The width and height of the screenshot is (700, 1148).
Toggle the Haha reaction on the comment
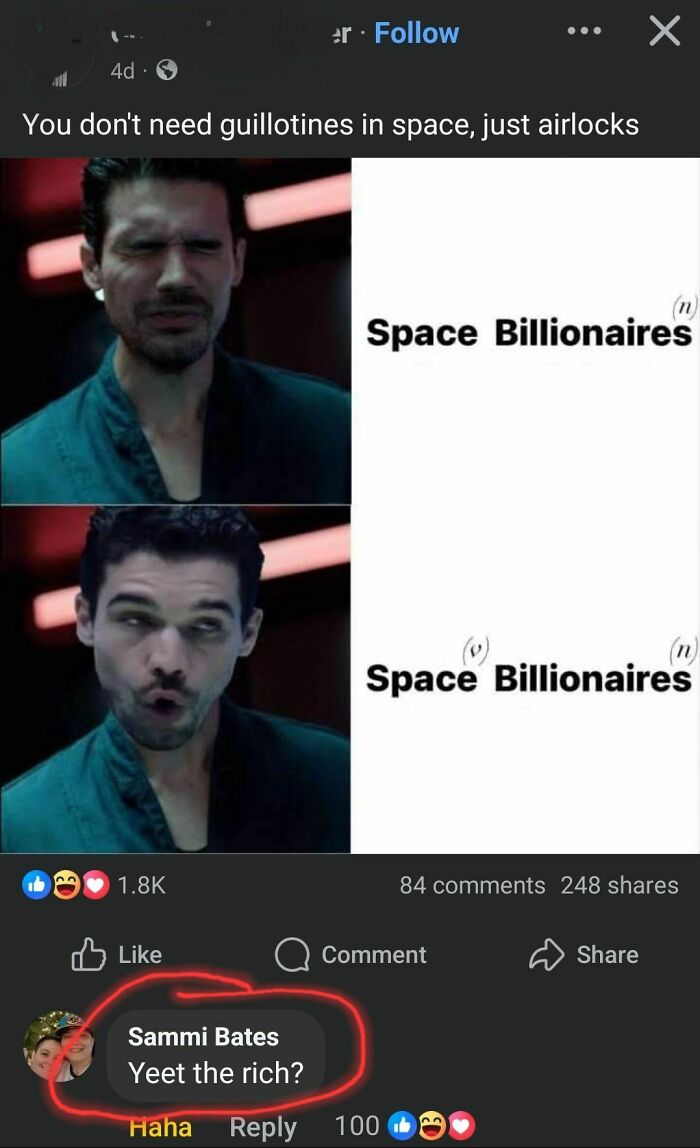[x=160, y=1128]
